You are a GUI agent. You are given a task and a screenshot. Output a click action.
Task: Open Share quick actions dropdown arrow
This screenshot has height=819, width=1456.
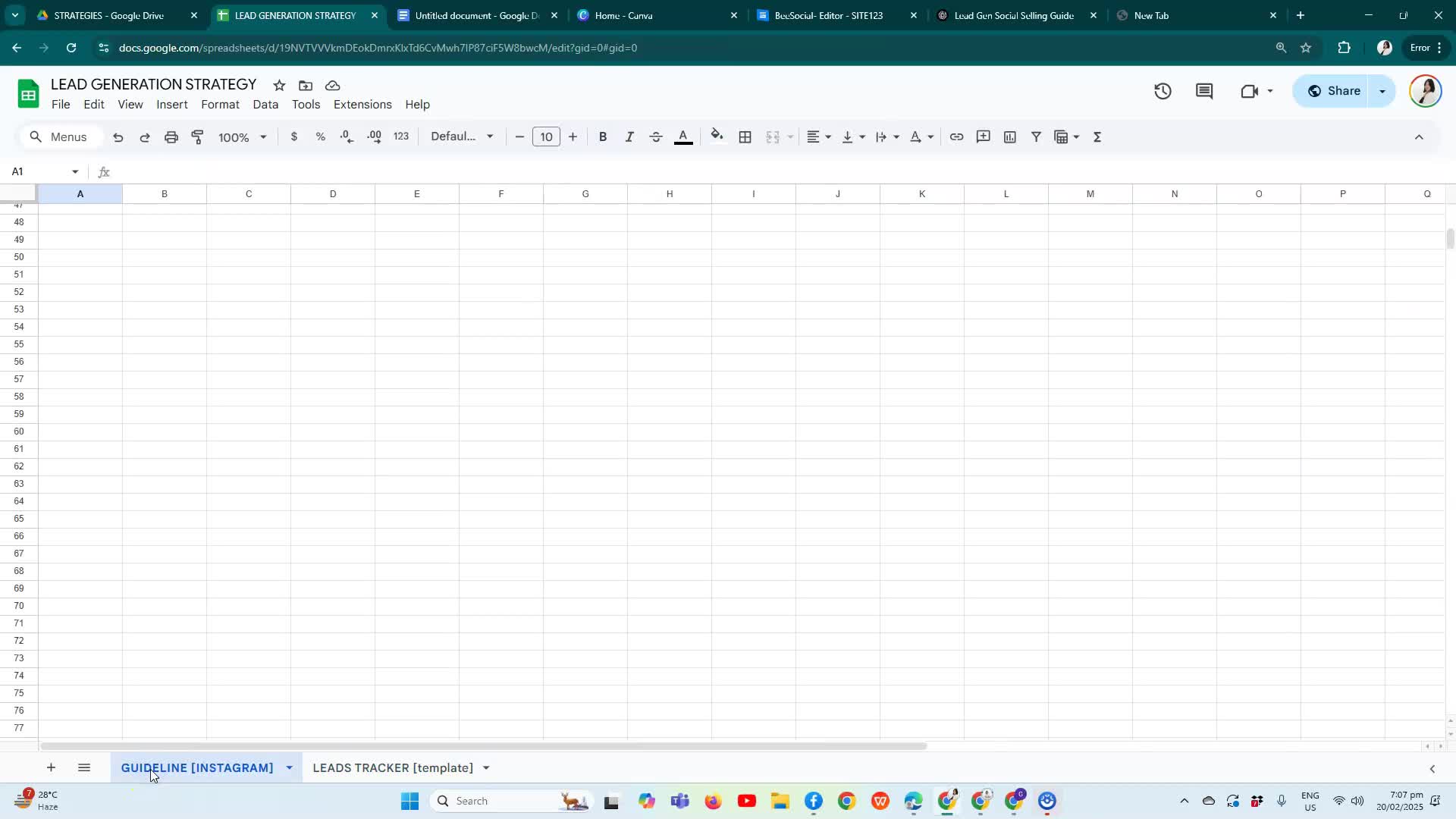pos(1382,91)
